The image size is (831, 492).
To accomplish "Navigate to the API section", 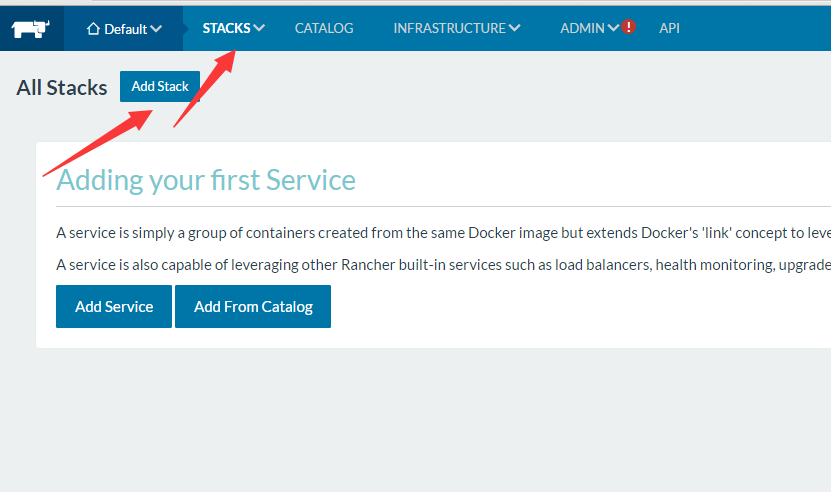I will (669, 28).
